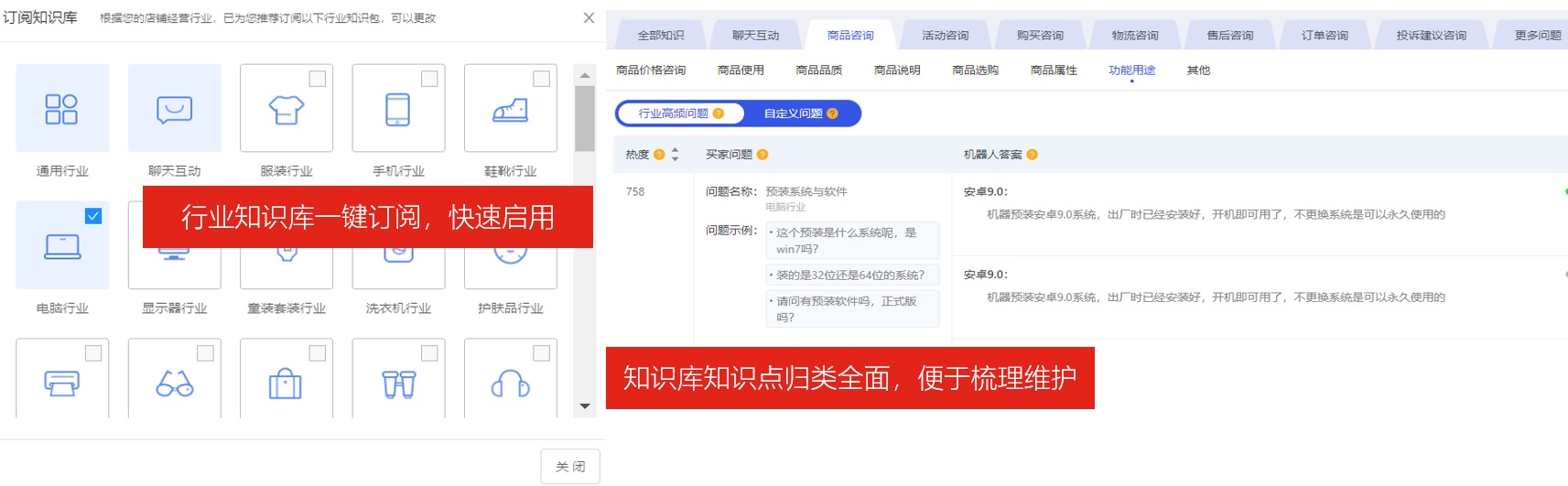Click the 电脑行业 laptop icon
This screenshot has width=1568, height=486.
point(62,247)
